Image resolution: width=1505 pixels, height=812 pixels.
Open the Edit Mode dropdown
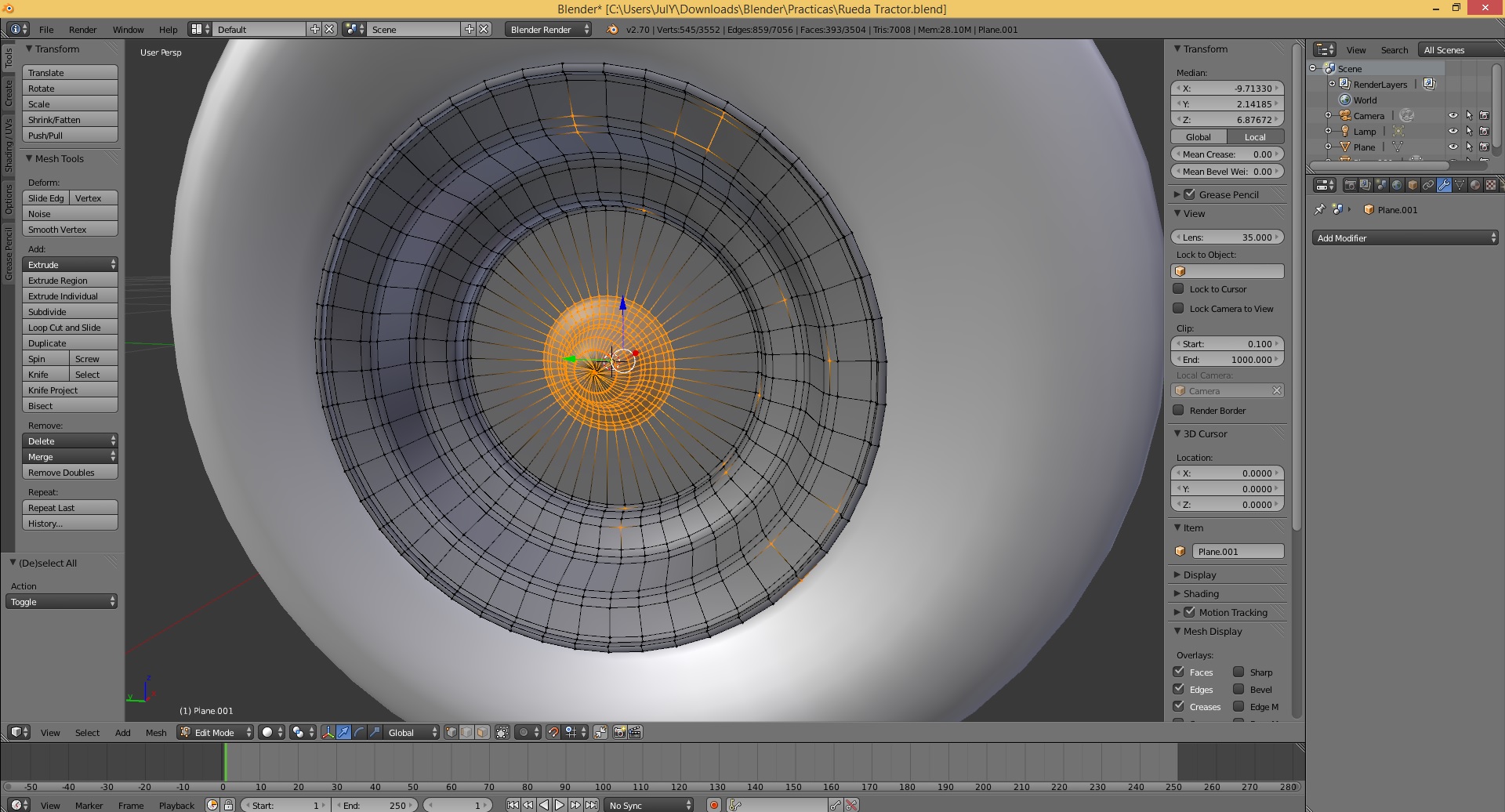pos(216,732)
